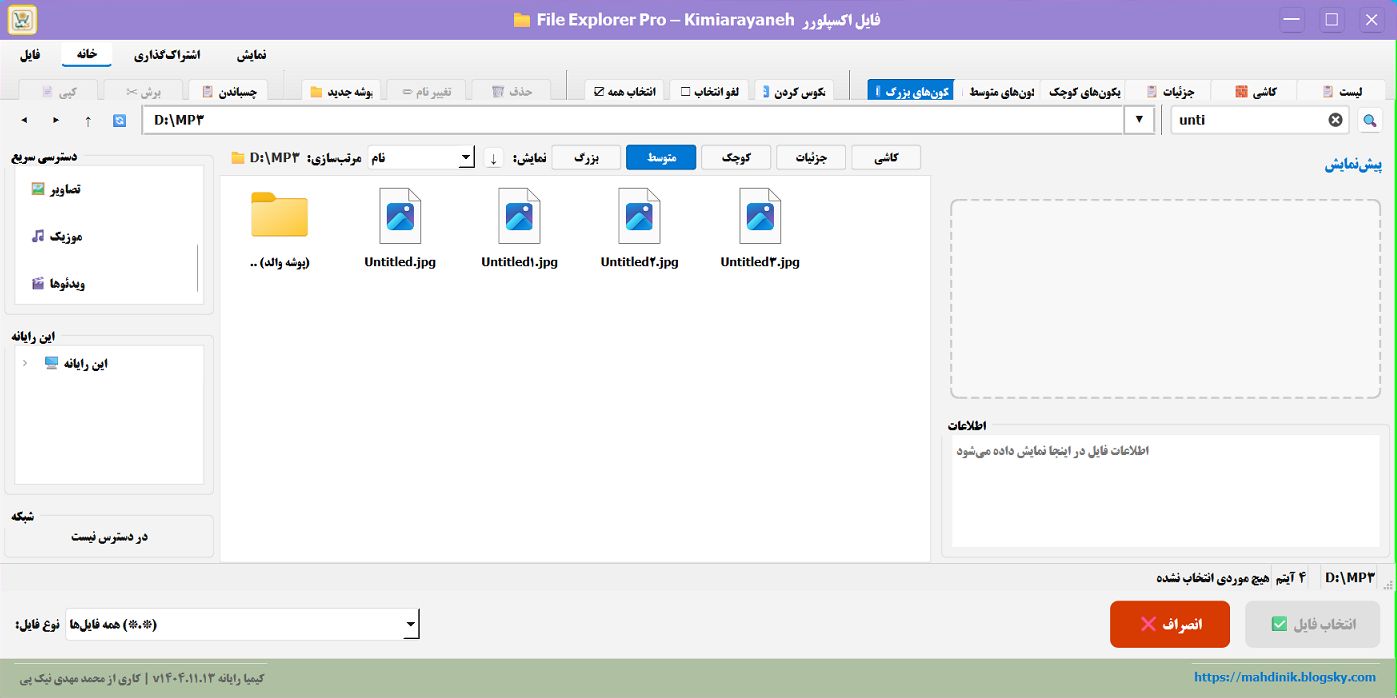
Task: Switch ribbon to small icons (آیکون‌های کوچک)
Action: tap(1085, 91)
